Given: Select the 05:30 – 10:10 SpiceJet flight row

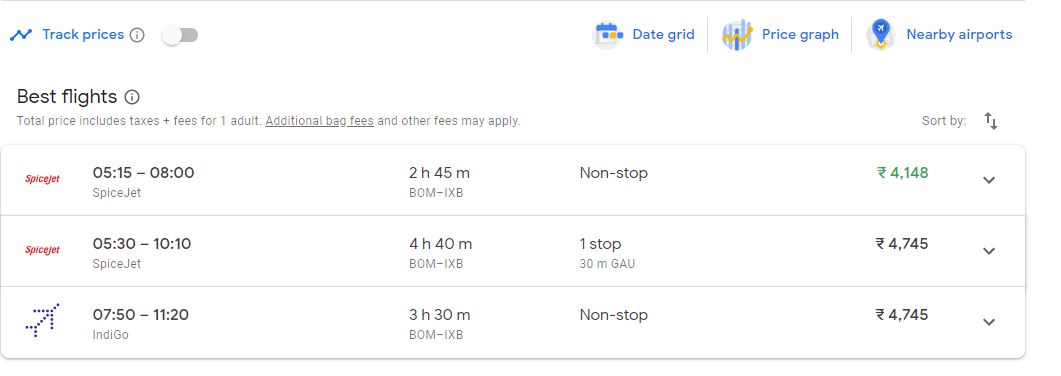Looking at the screenshot, I should coord(512,251).
